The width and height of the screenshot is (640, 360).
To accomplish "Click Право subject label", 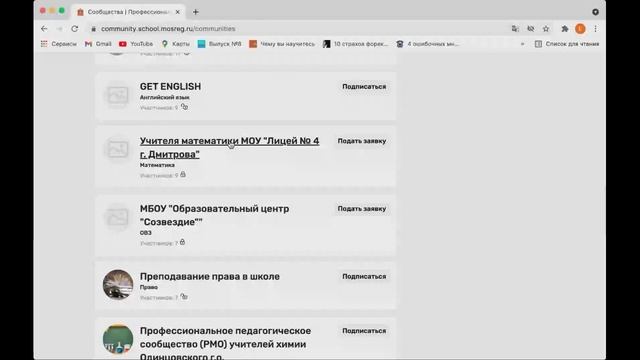I will pyautogui.click(x=149, y=287).
